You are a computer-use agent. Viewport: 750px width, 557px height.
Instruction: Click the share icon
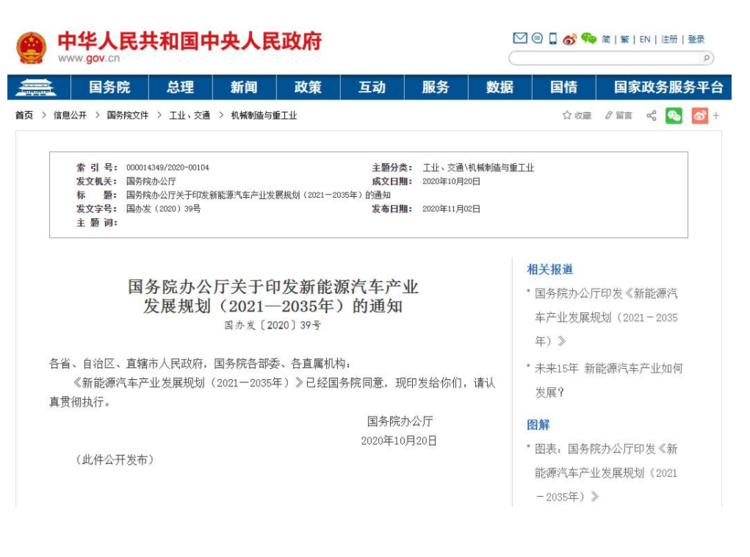651,115
